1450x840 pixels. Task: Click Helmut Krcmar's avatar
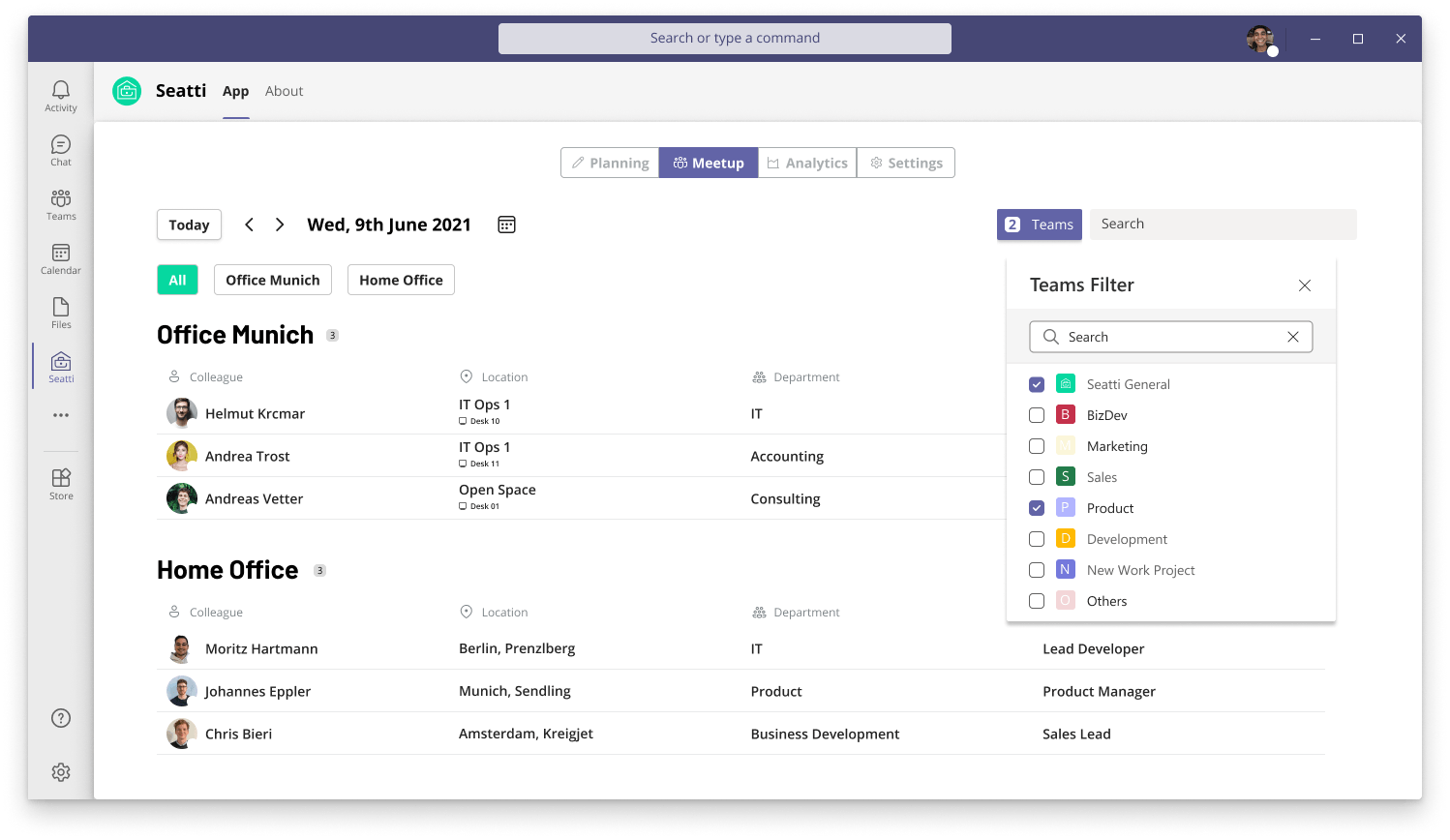tap(182, 413)
